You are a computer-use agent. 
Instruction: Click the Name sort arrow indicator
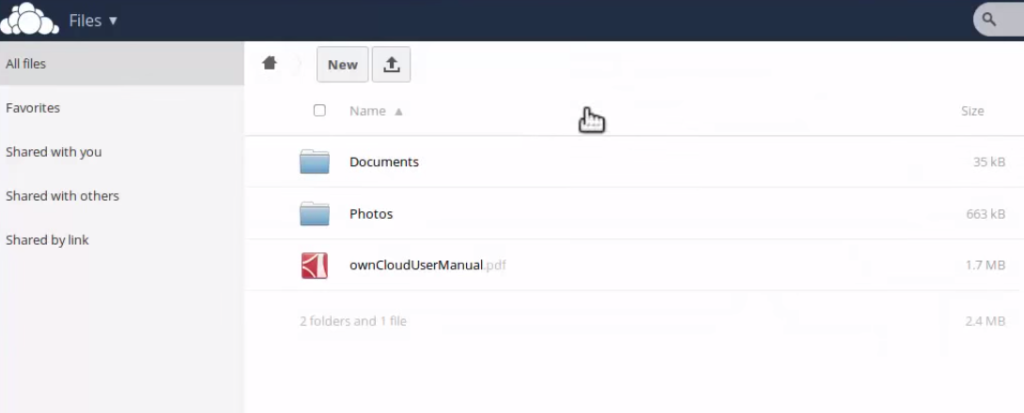[x=398, y=112]
